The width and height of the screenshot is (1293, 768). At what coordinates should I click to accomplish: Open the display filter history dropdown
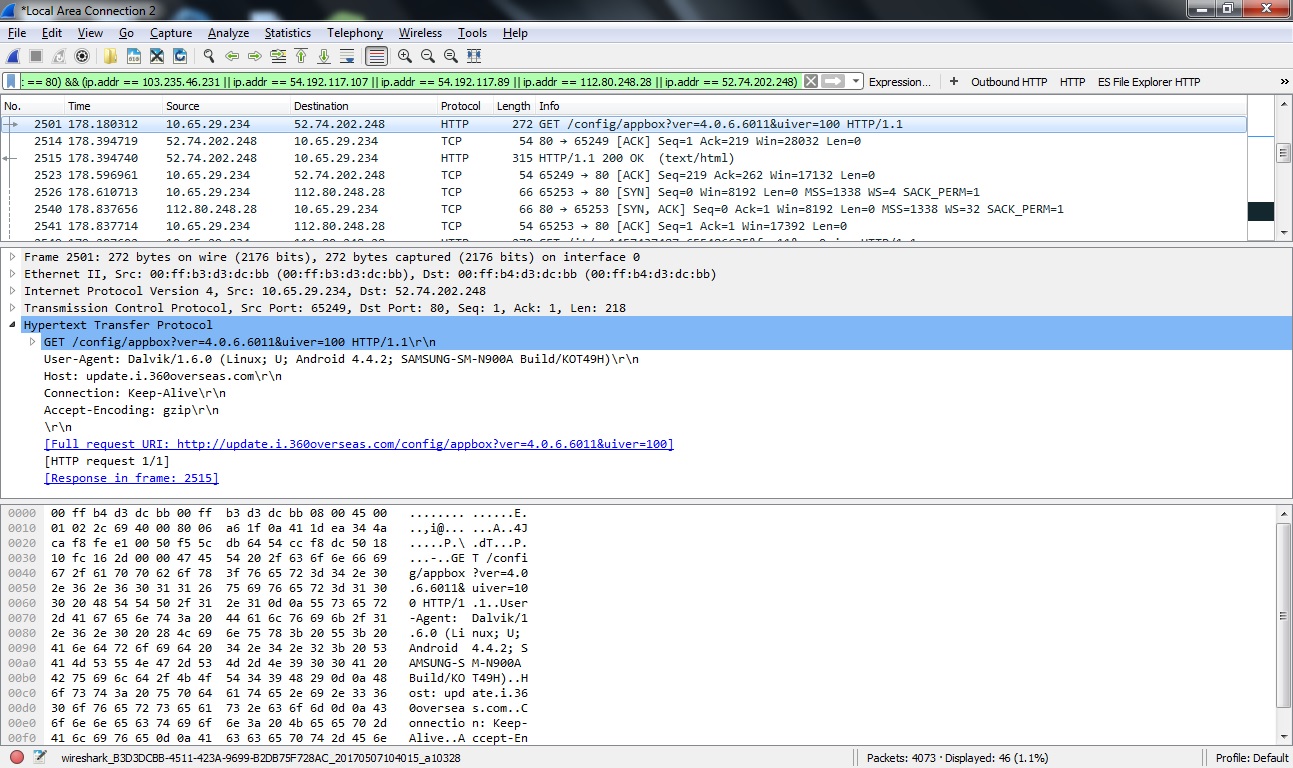point(857,82)
